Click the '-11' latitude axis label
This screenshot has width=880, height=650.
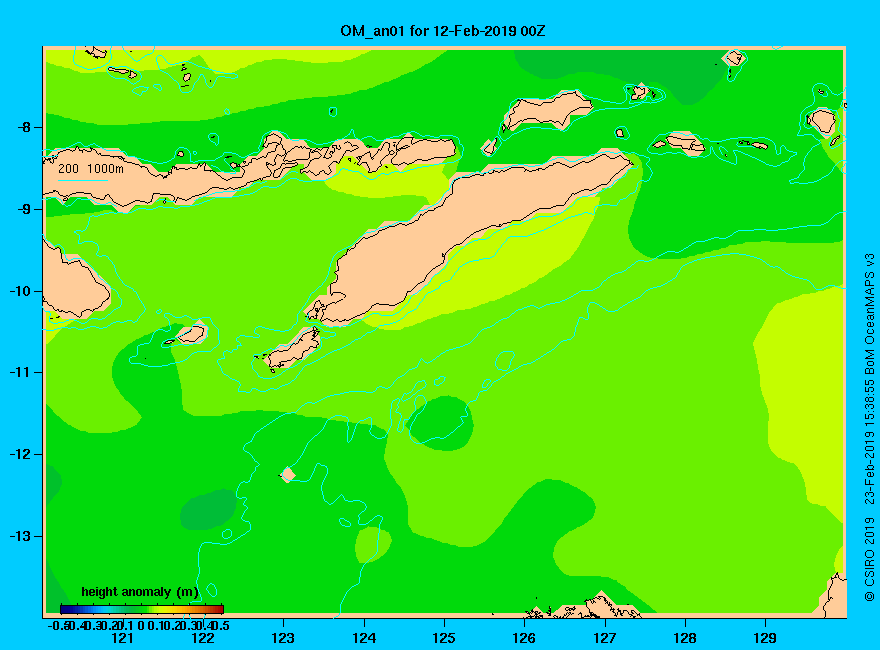pyautogui.click(x=21, y=372)
